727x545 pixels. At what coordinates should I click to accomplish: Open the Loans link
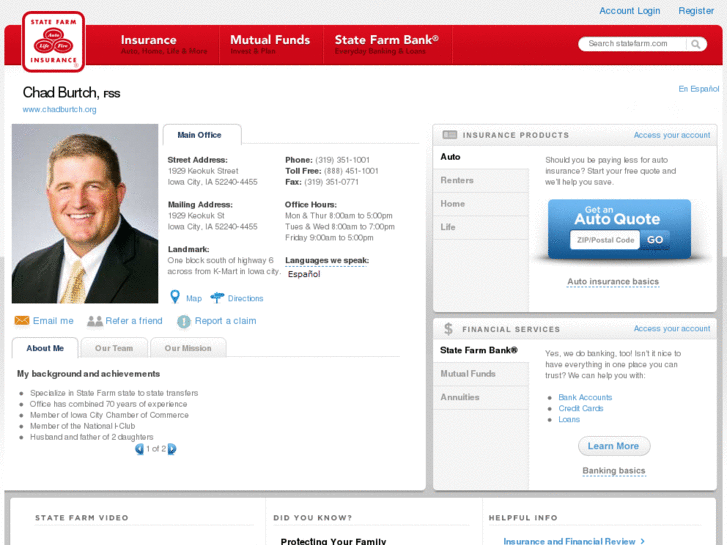pos(569,419)
